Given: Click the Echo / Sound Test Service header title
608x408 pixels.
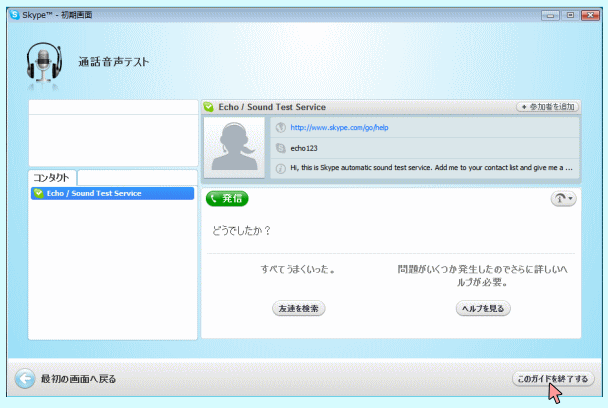Looking at the screenshot, I should click(272, 107).
